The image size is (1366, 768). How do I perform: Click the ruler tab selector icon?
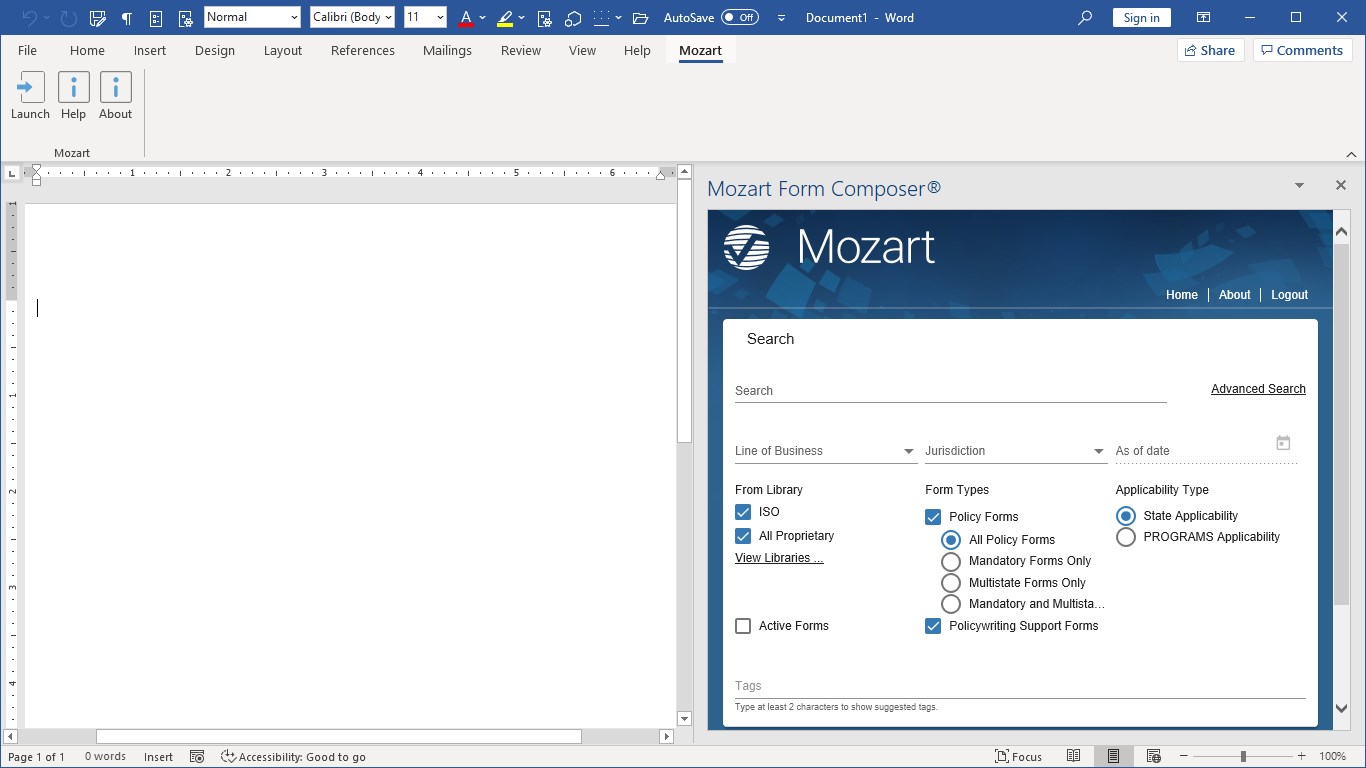click(12, 173)
